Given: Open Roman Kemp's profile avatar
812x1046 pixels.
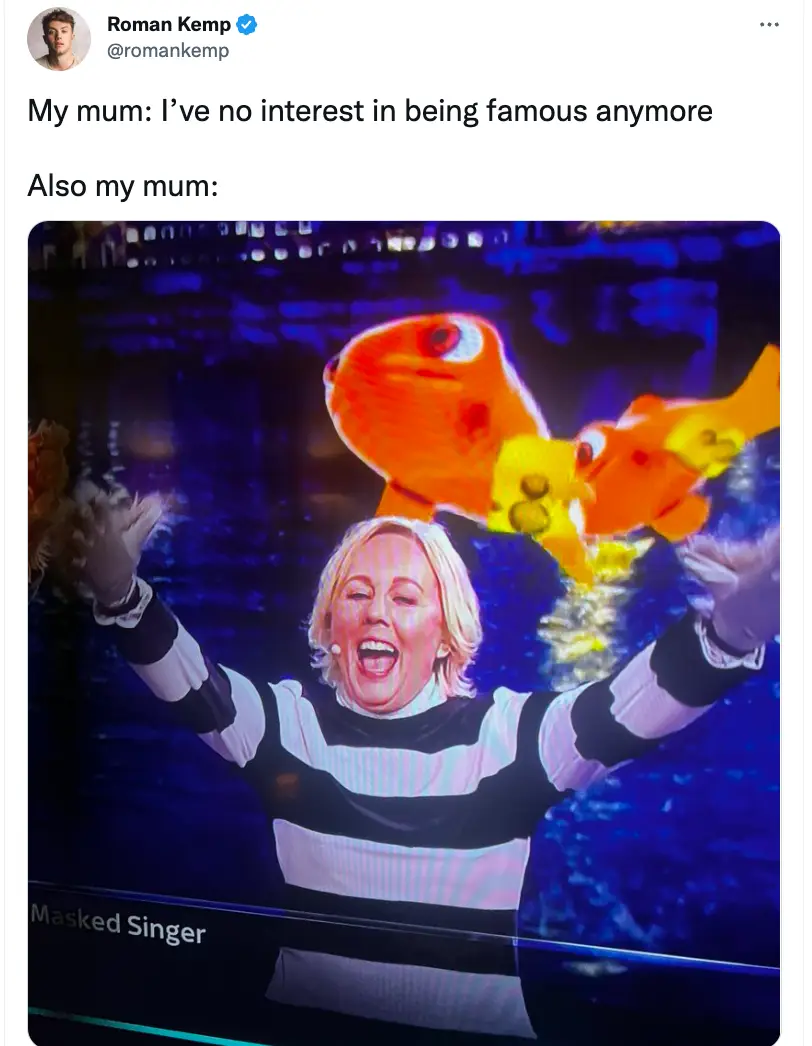Looking at the screenshot, I should (x=59, y=39).
